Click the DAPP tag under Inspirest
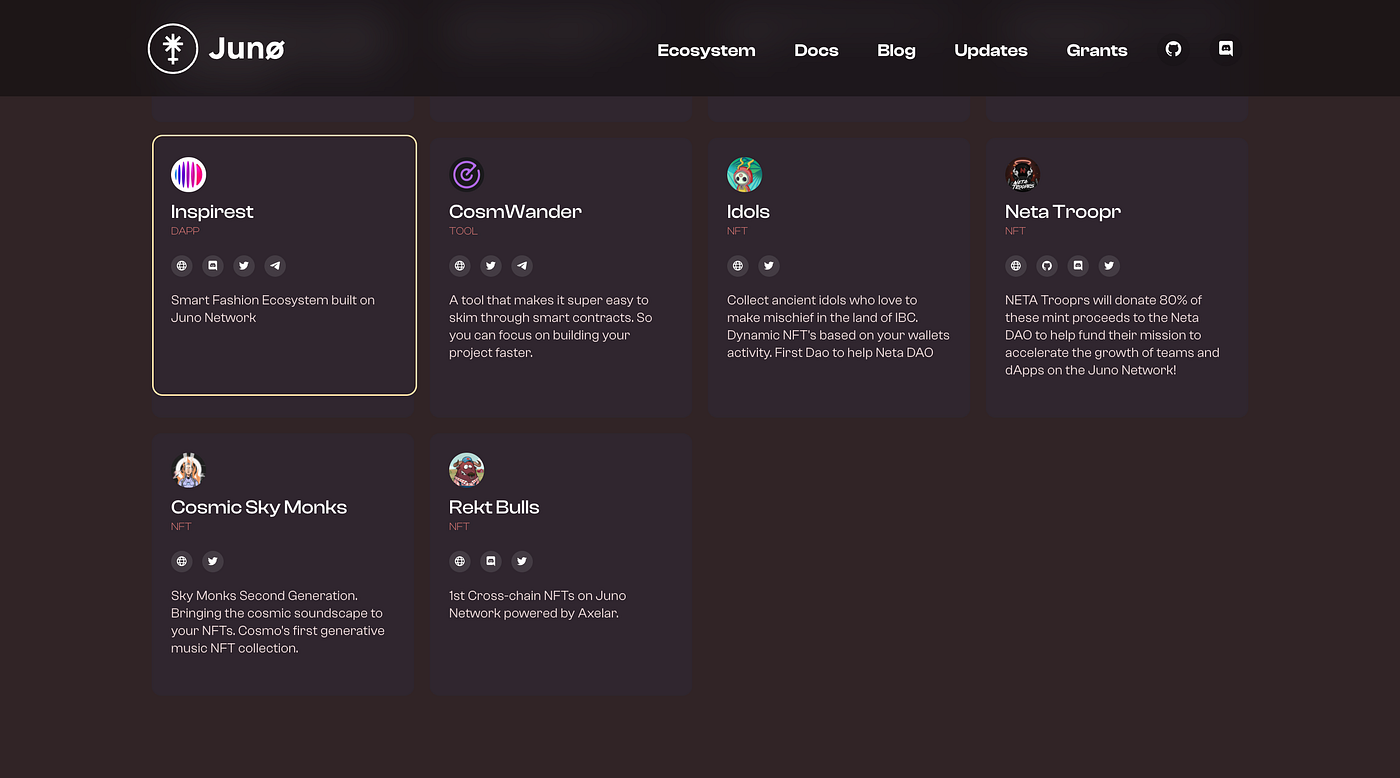 tap(185, 231)
